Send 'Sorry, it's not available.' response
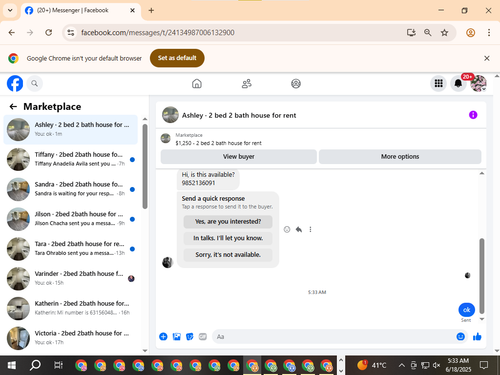The height and width of the screenshot is (375, 500). pos(228,255)
